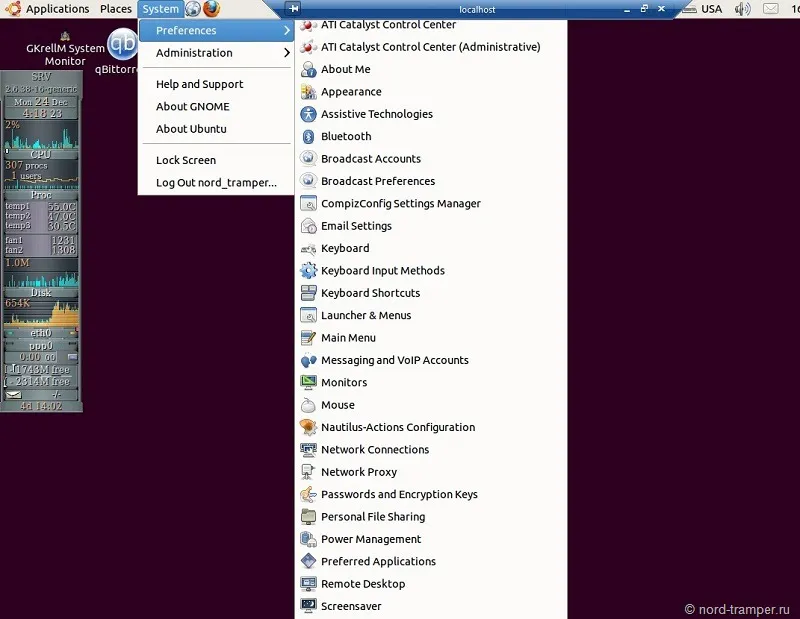This screenshot has width=800, height=619.
Task: Click the About Me user icon
Action: (308, 69)
